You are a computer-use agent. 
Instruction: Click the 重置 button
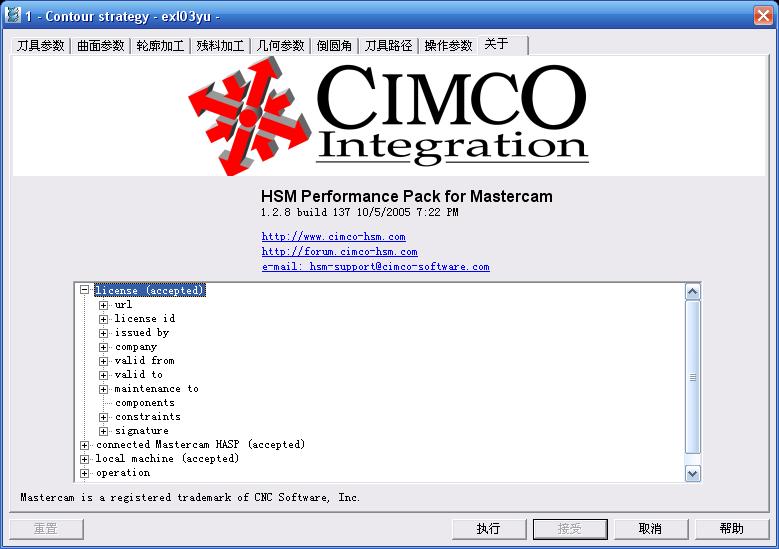click(46, 529)
